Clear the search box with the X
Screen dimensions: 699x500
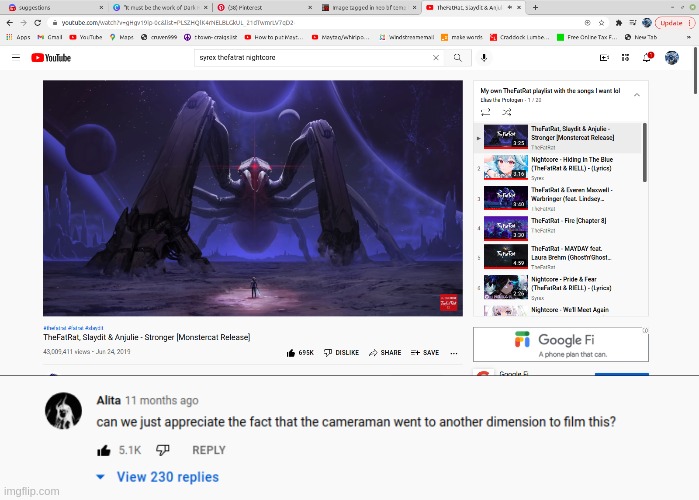(x=435, y=58)
